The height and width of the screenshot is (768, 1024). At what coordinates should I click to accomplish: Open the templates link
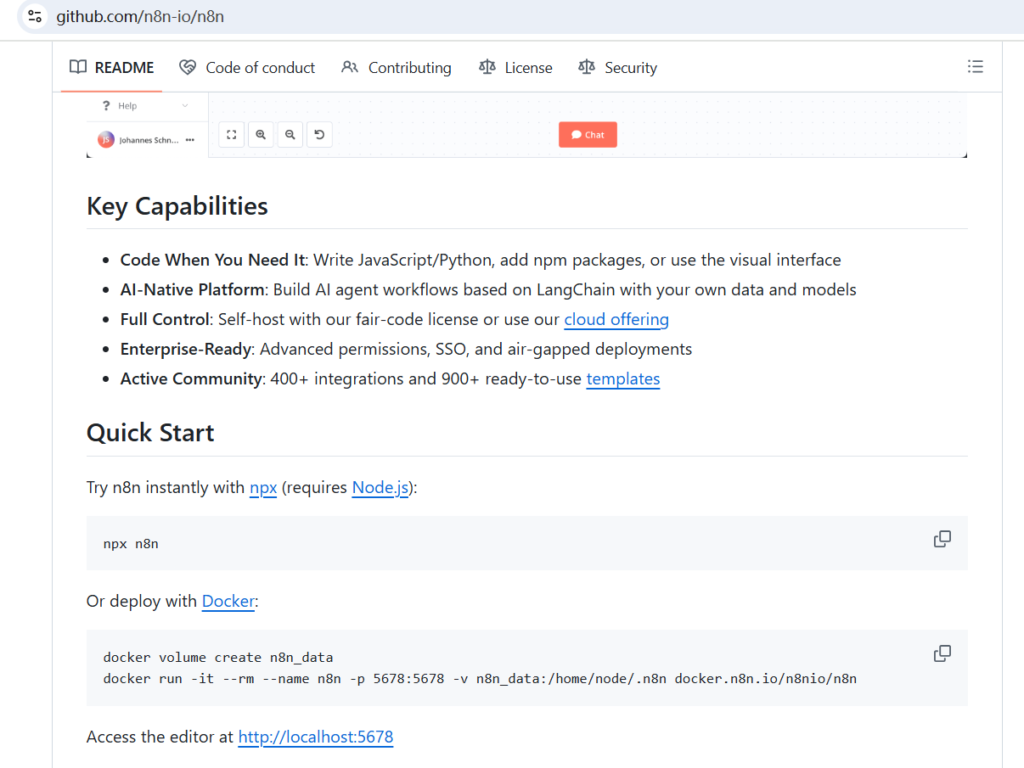(x=622, y=379)
